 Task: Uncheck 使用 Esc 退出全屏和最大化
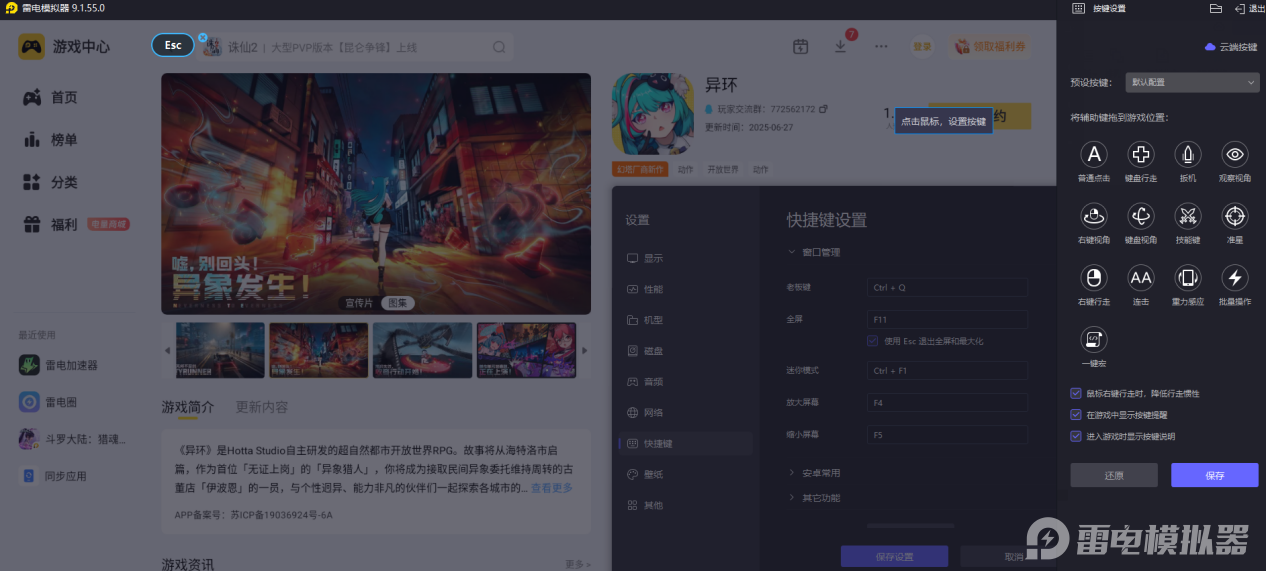pos(873,341)
